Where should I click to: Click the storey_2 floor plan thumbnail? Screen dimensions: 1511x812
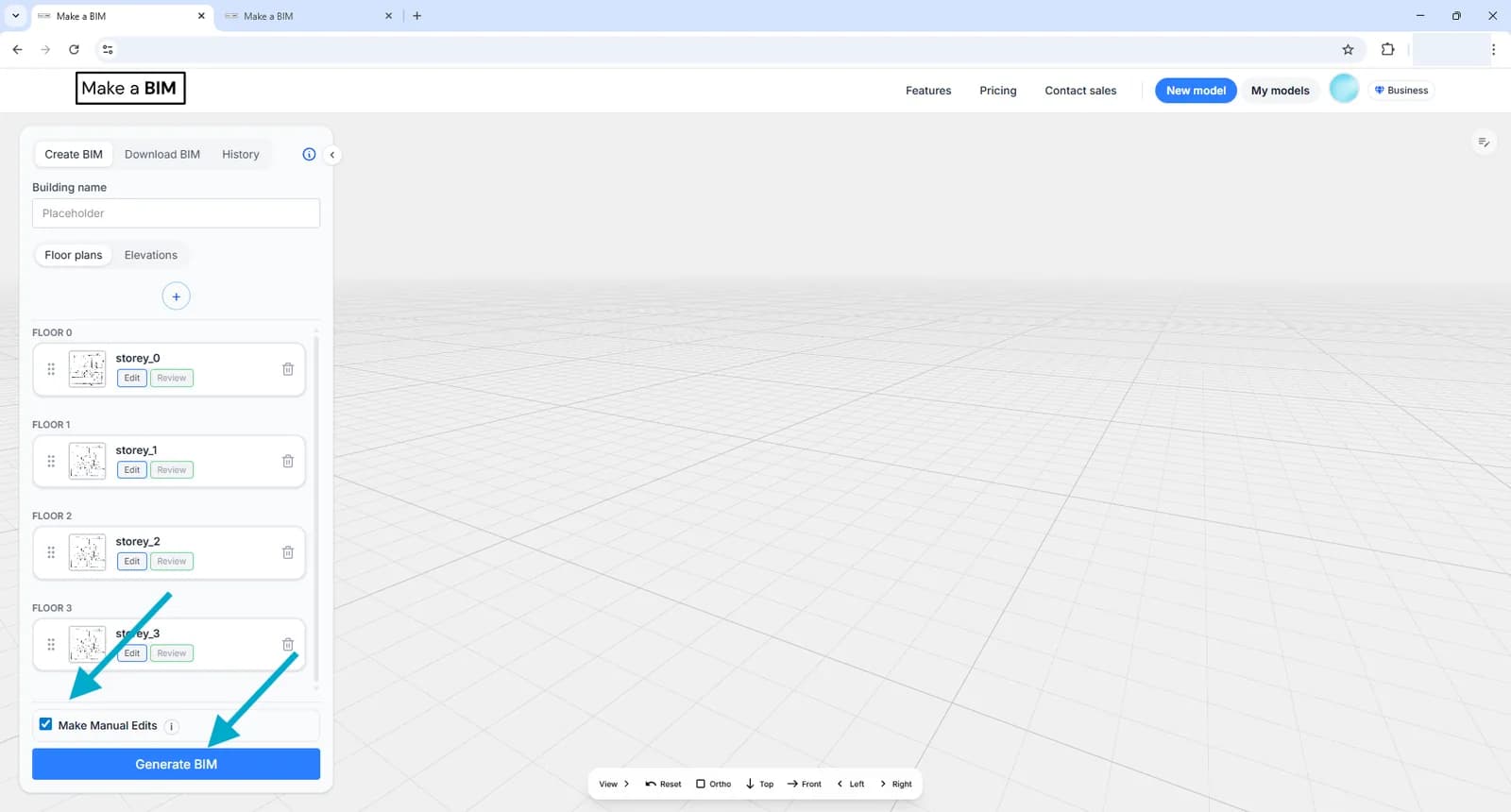(87, 552)
